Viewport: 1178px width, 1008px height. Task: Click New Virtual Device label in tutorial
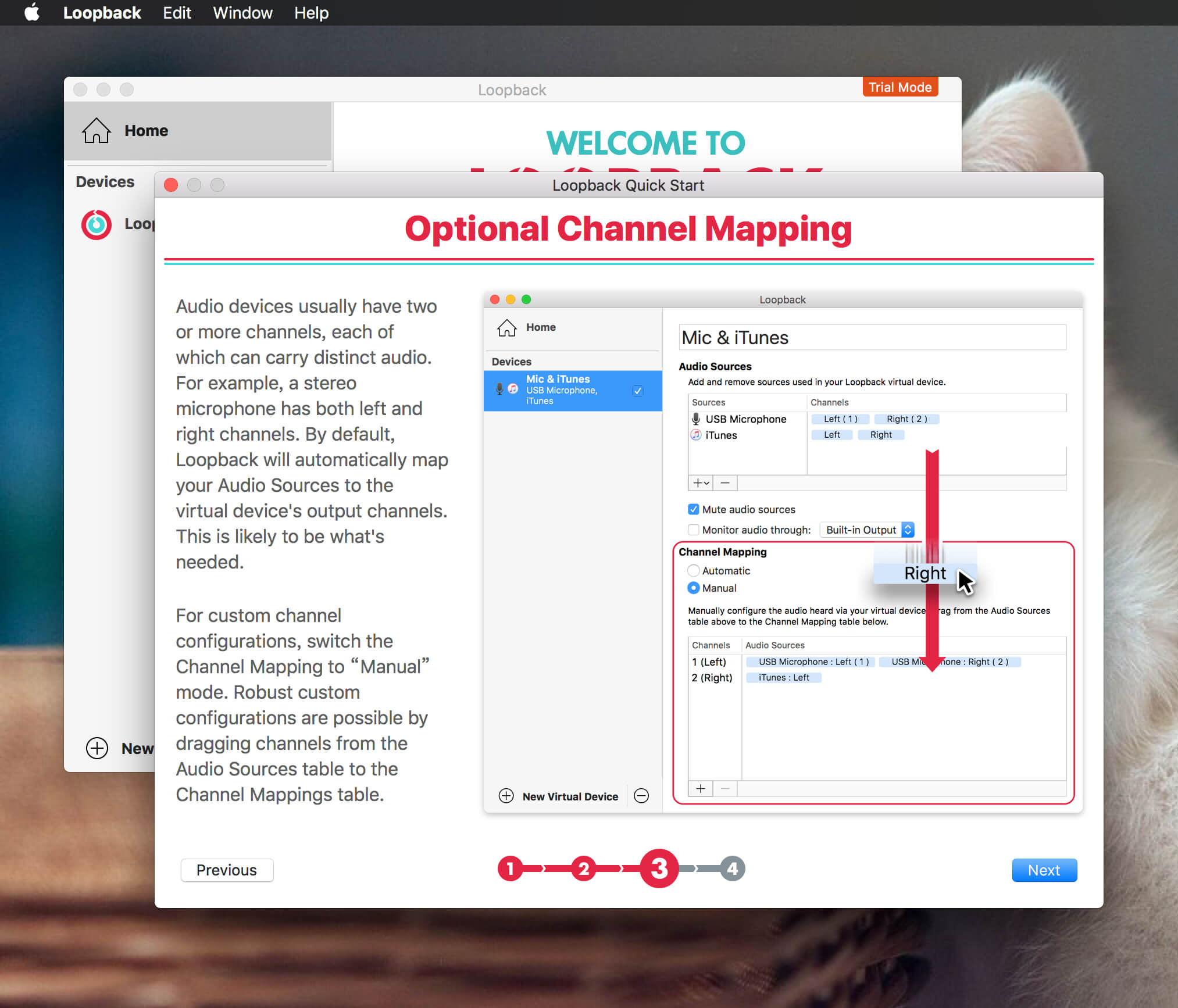click(x=570, y=796)
